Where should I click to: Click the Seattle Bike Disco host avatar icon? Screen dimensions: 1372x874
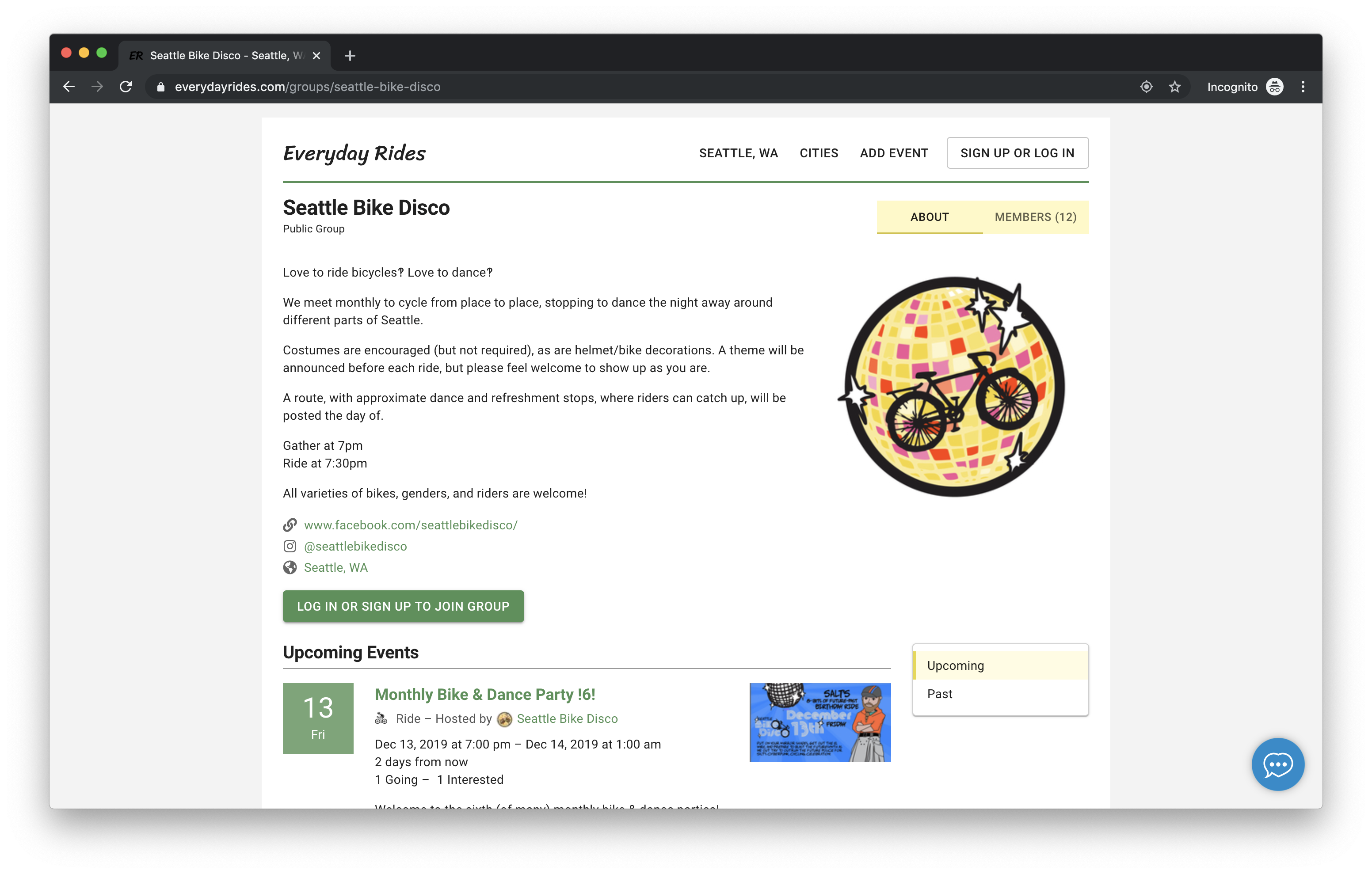[x=505, y=718]
